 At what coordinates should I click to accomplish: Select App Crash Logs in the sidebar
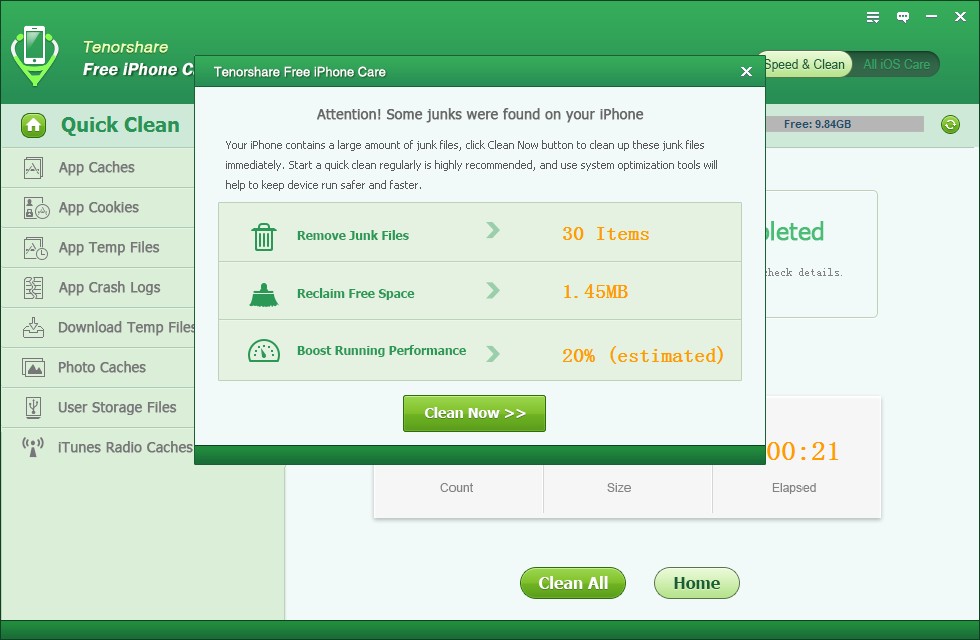[99, 288]
